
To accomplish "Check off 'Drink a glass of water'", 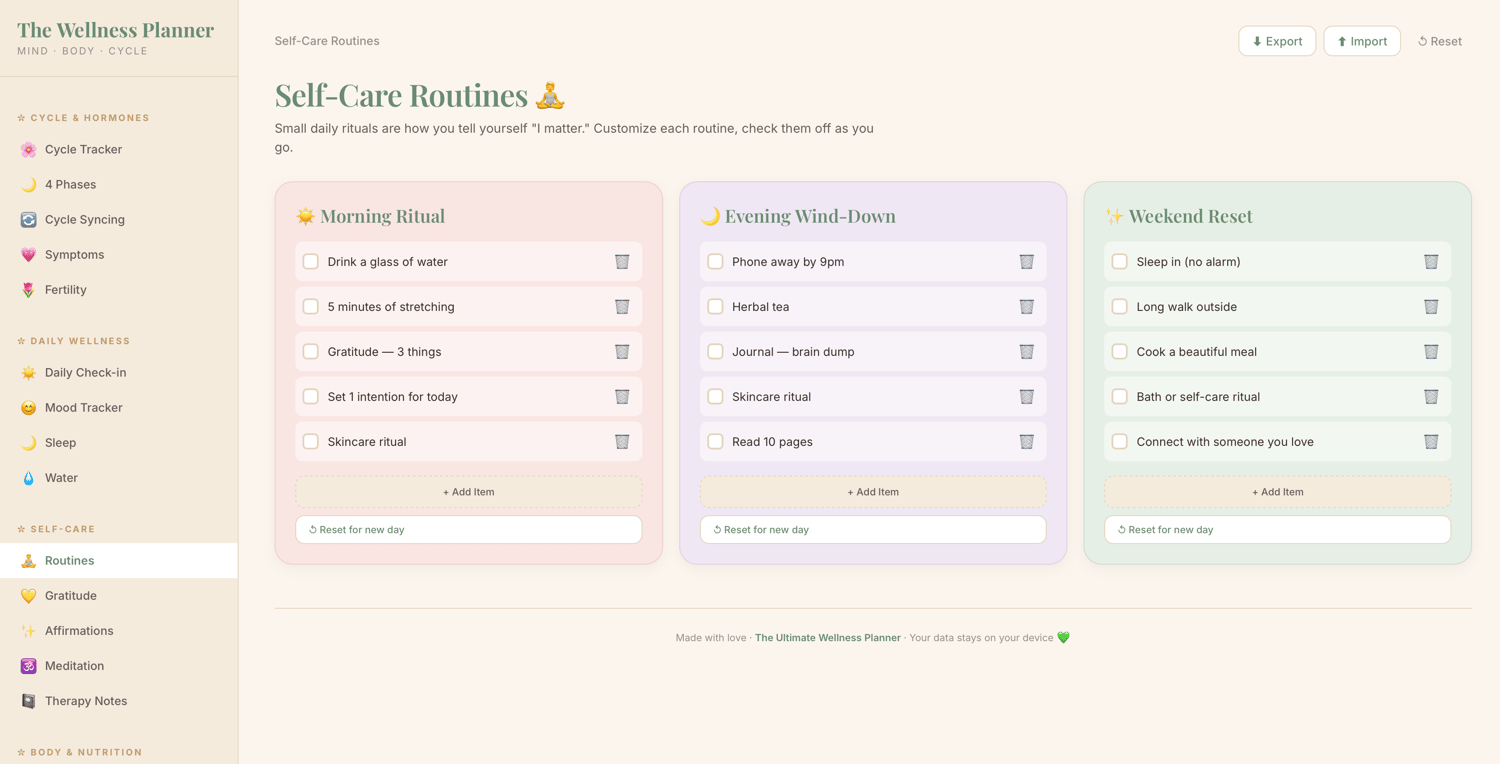I will click(311, 262).
